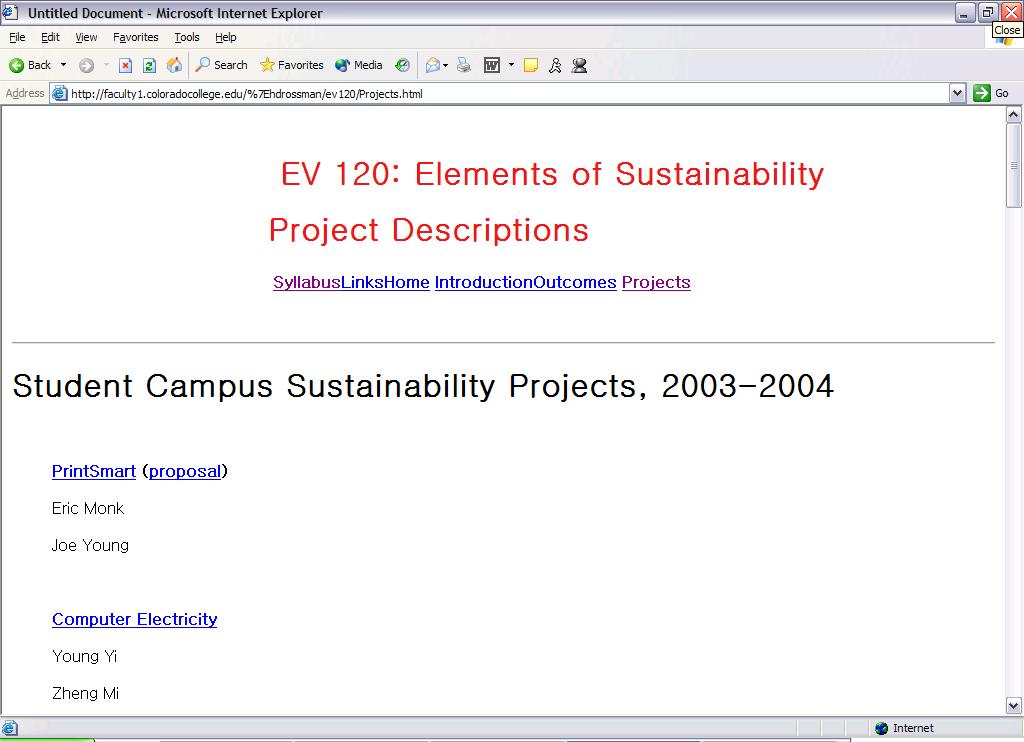Open the Search pane
The height and width of the screenshot is (742, 1024).
[x=221, y=65]
